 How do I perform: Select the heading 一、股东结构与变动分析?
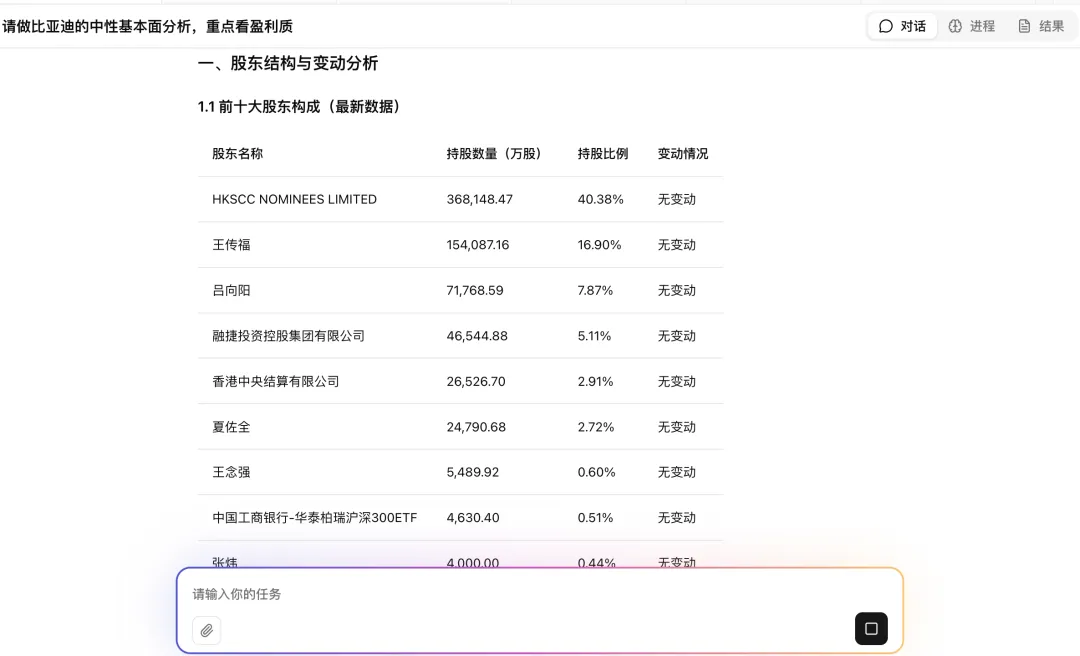point(288,63)
